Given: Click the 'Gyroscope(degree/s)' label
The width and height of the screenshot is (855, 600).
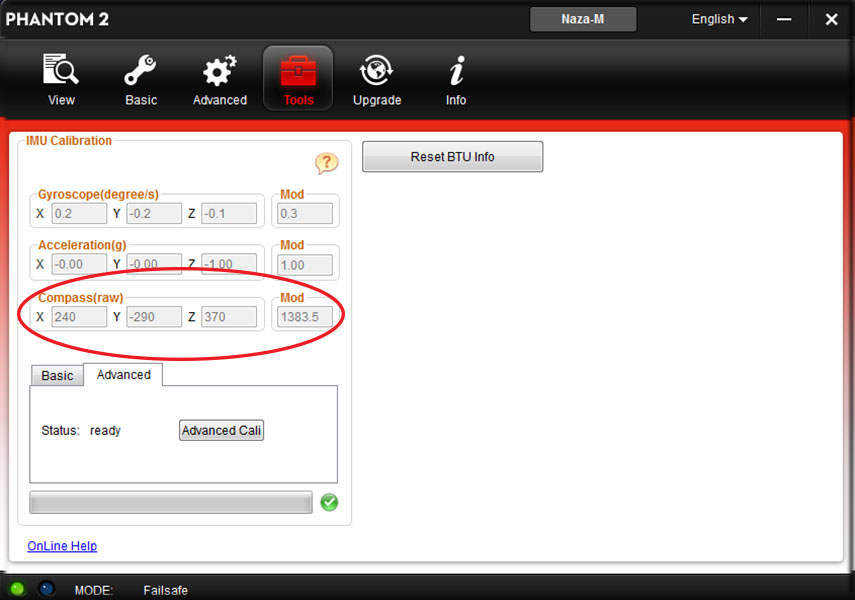Looking at the screenshot, I should point(98,194).
